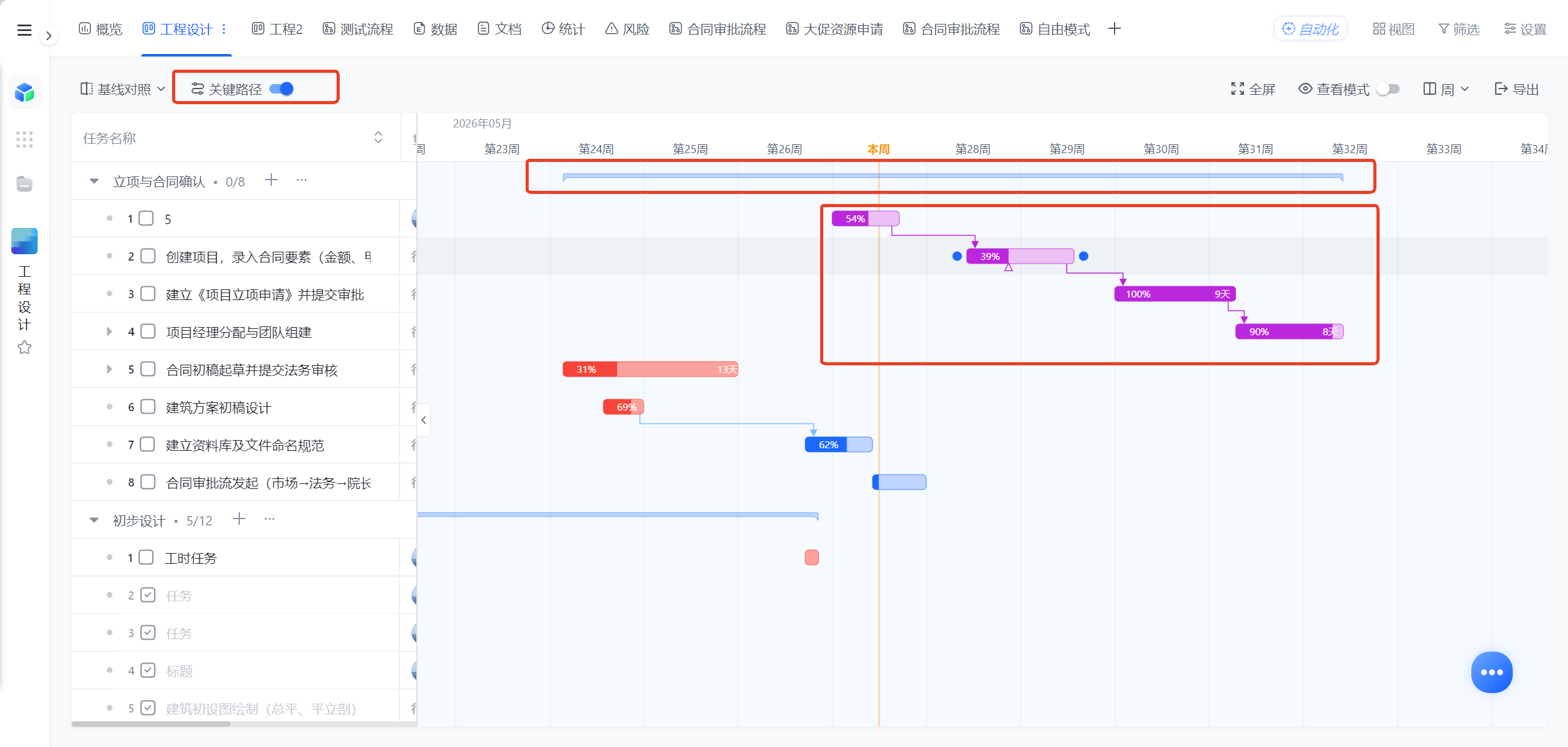The image size is (1568, 747).
Task: Open the dotted apps grid icon
Action: (24, 139)
